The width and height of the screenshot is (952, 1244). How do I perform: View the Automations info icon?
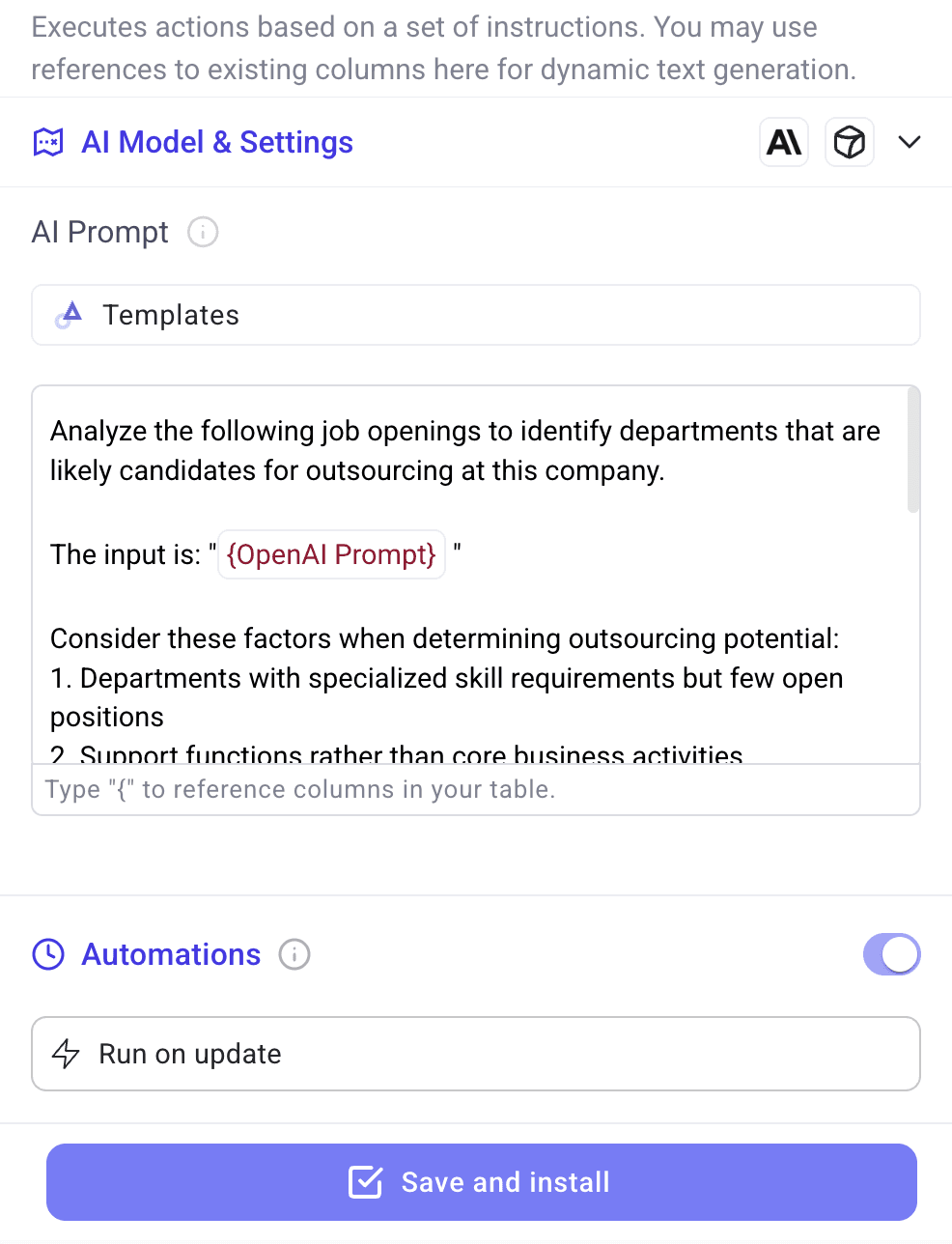click(294, 954)
